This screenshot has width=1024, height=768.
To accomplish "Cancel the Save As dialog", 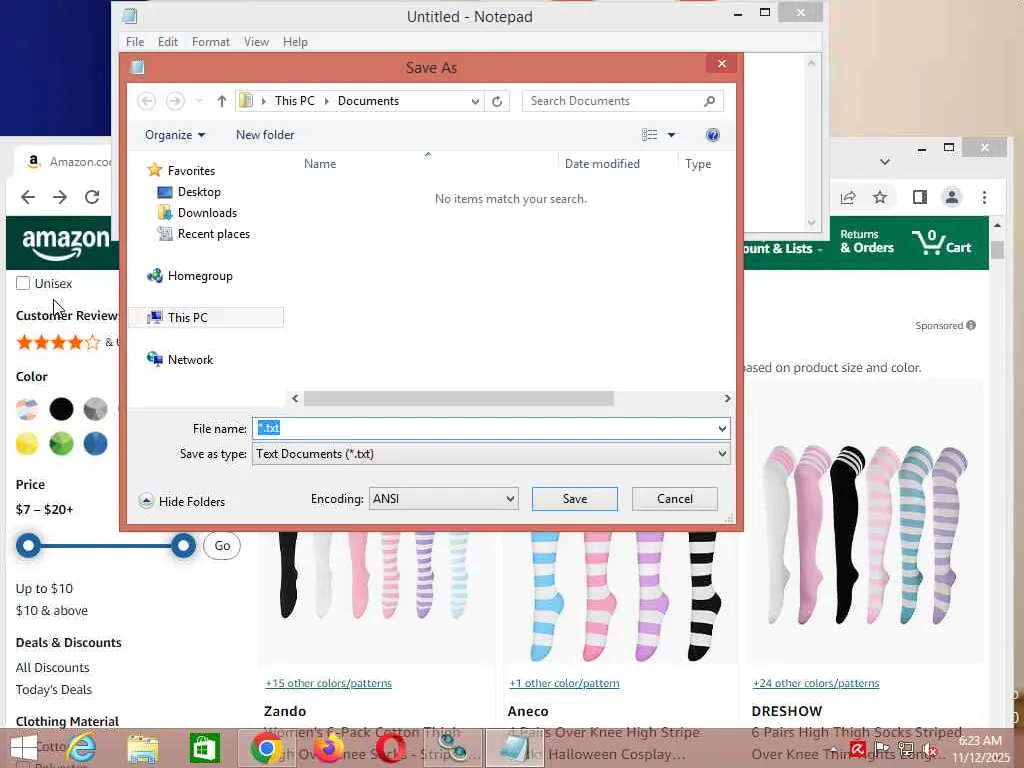I will click(x=675, y=499).
